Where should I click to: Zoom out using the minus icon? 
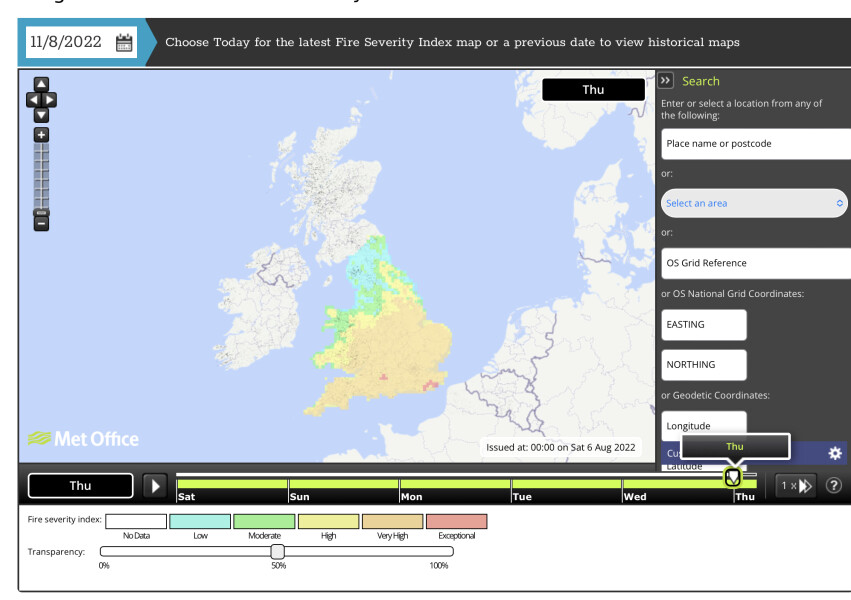[40, 221]
